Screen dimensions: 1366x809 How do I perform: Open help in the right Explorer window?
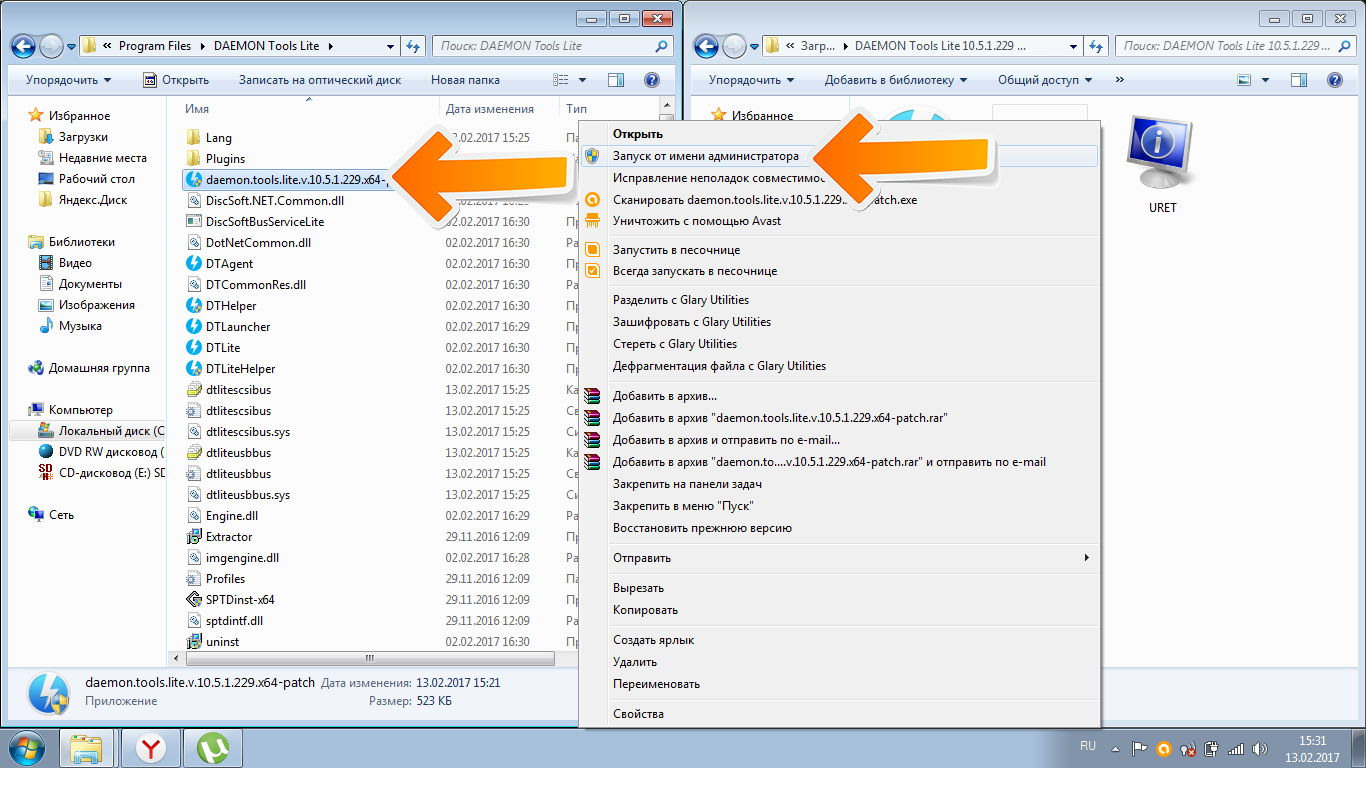1336,80
